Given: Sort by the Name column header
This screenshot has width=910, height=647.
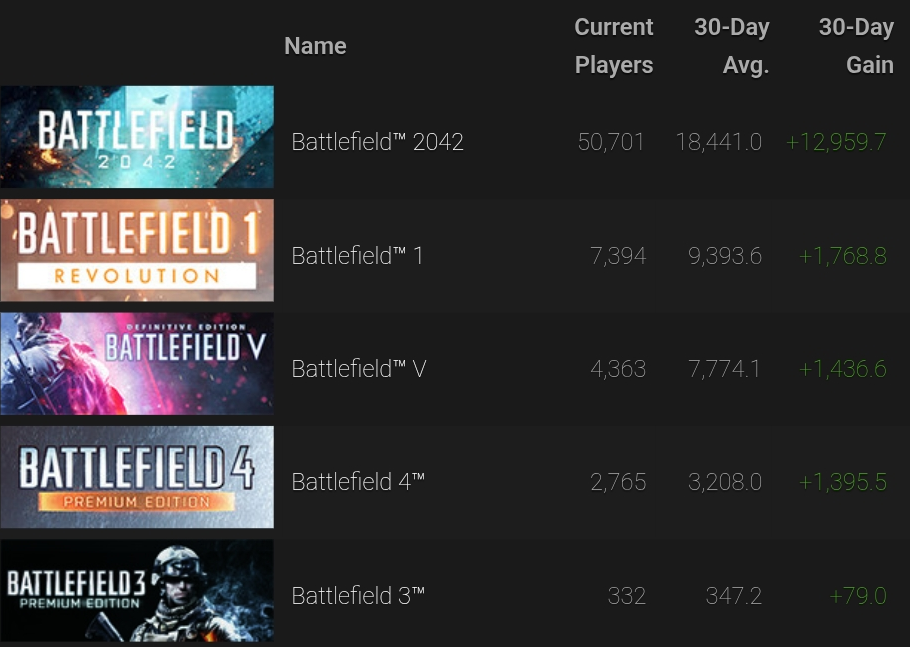Looking at the screenshot, I should click(x=315, y=46).
